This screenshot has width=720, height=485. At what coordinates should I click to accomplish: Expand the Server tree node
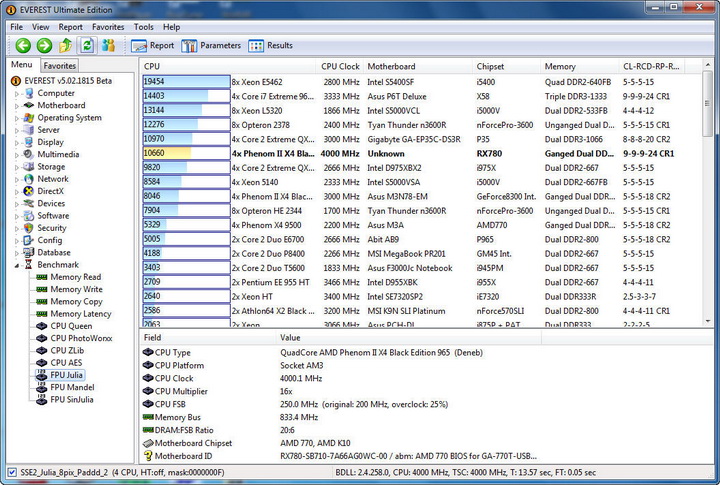point(17,130)
